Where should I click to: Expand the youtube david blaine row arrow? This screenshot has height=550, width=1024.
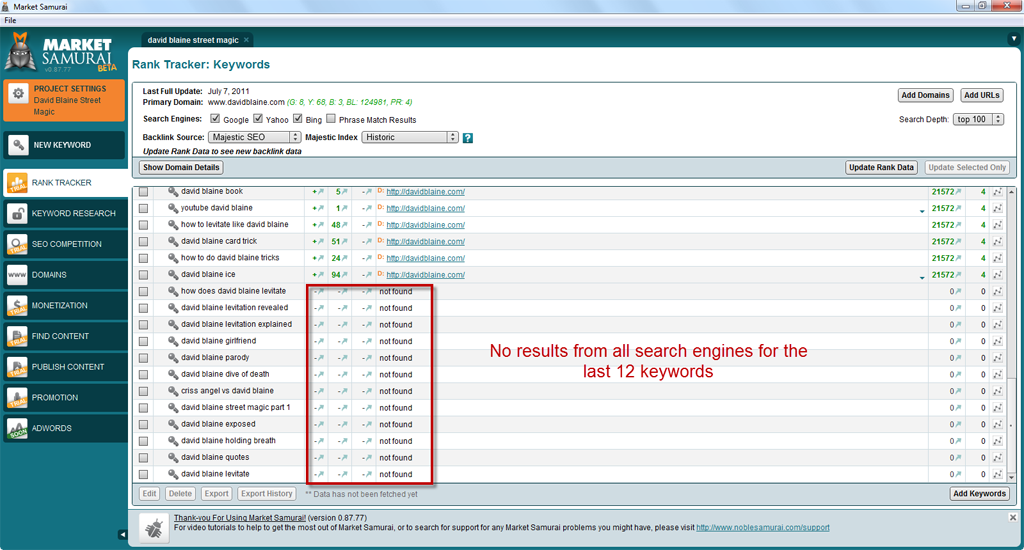click(x=921, y=211)
